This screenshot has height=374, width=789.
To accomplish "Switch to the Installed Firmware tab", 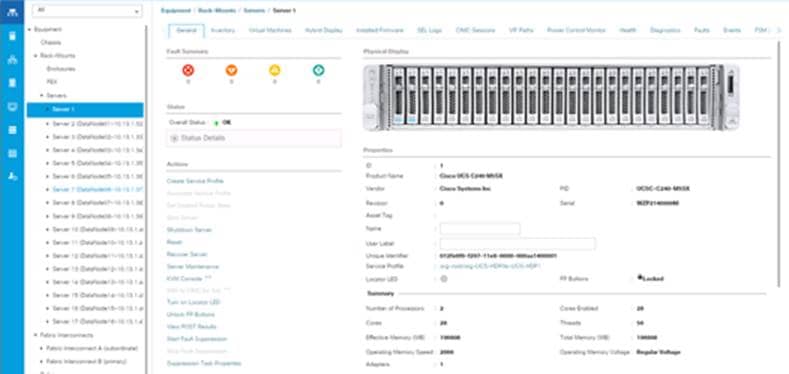I will (x=379, y=31).
